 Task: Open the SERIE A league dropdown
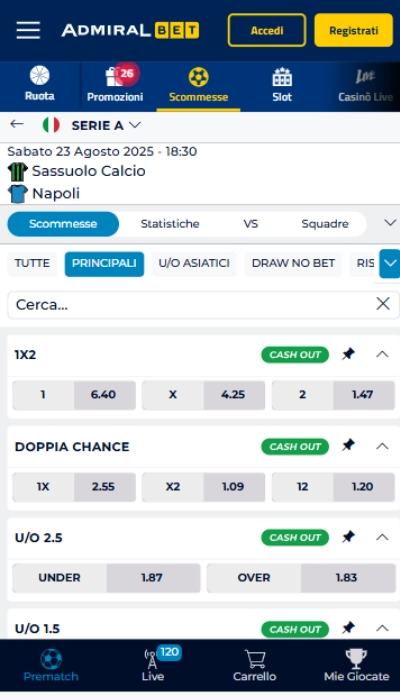pos(106,125)
